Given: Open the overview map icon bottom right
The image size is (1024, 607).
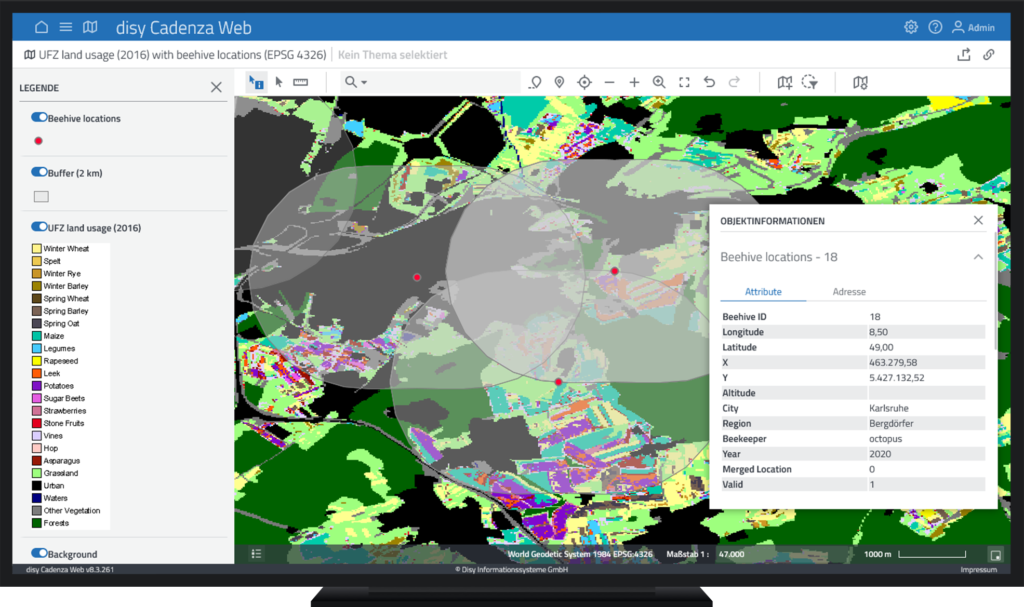Looking at the screenshot, I should [x=995, y=555].
